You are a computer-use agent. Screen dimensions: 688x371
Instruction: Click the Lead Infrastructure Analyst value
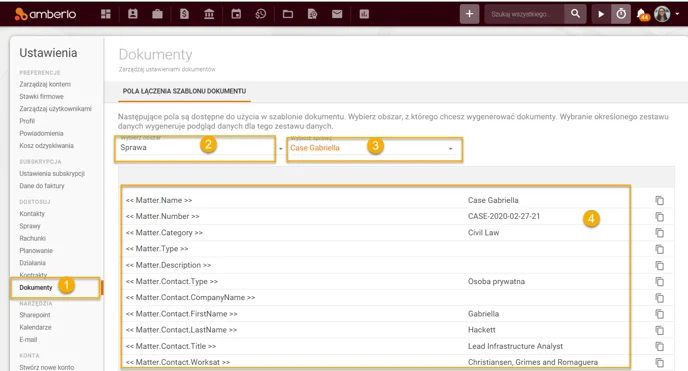[x=515, y=346]
